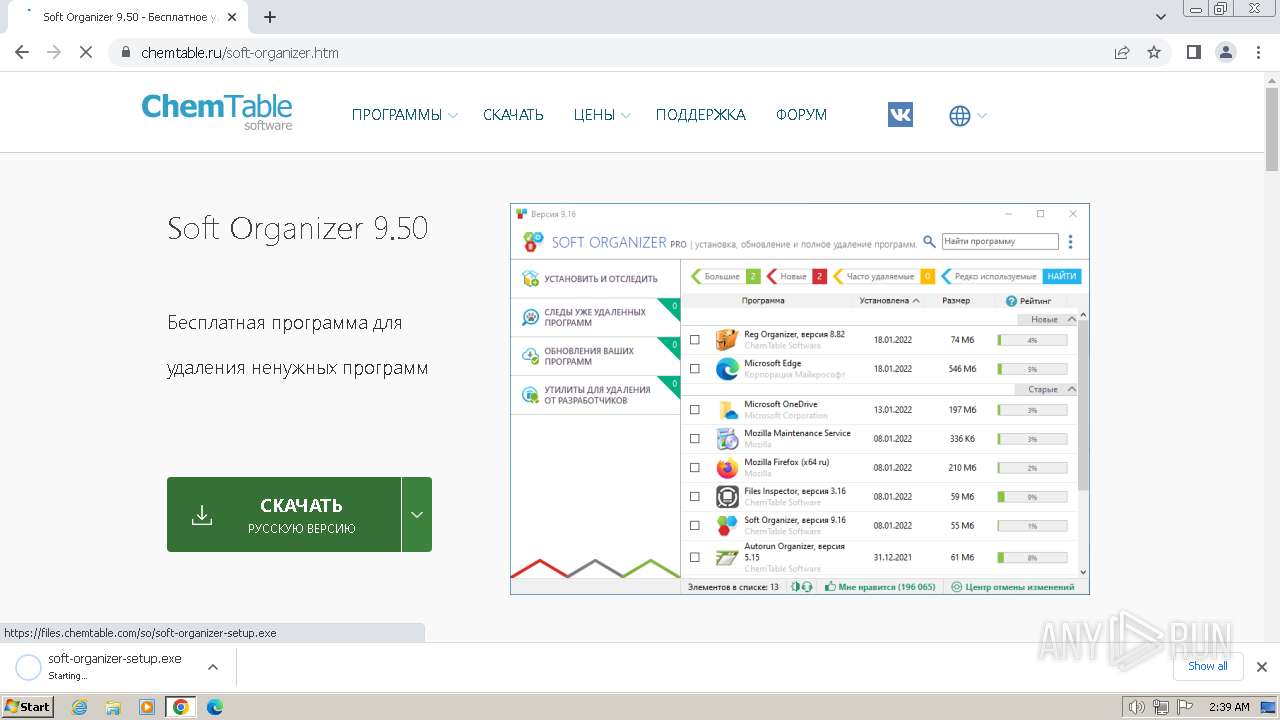
Task: Go to the СКАЧАТЬ page
Action: coord(513,115)
